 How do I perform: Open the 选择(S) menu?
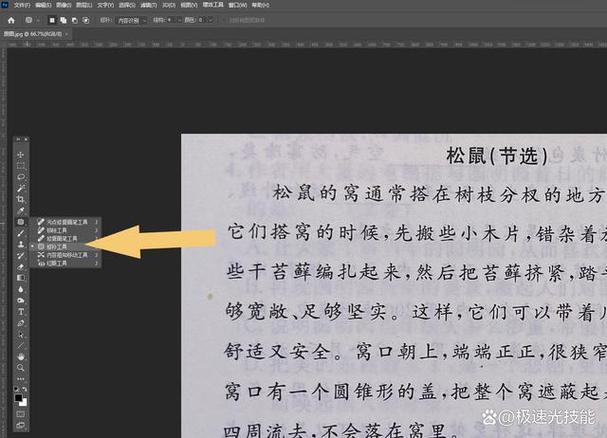127,5
